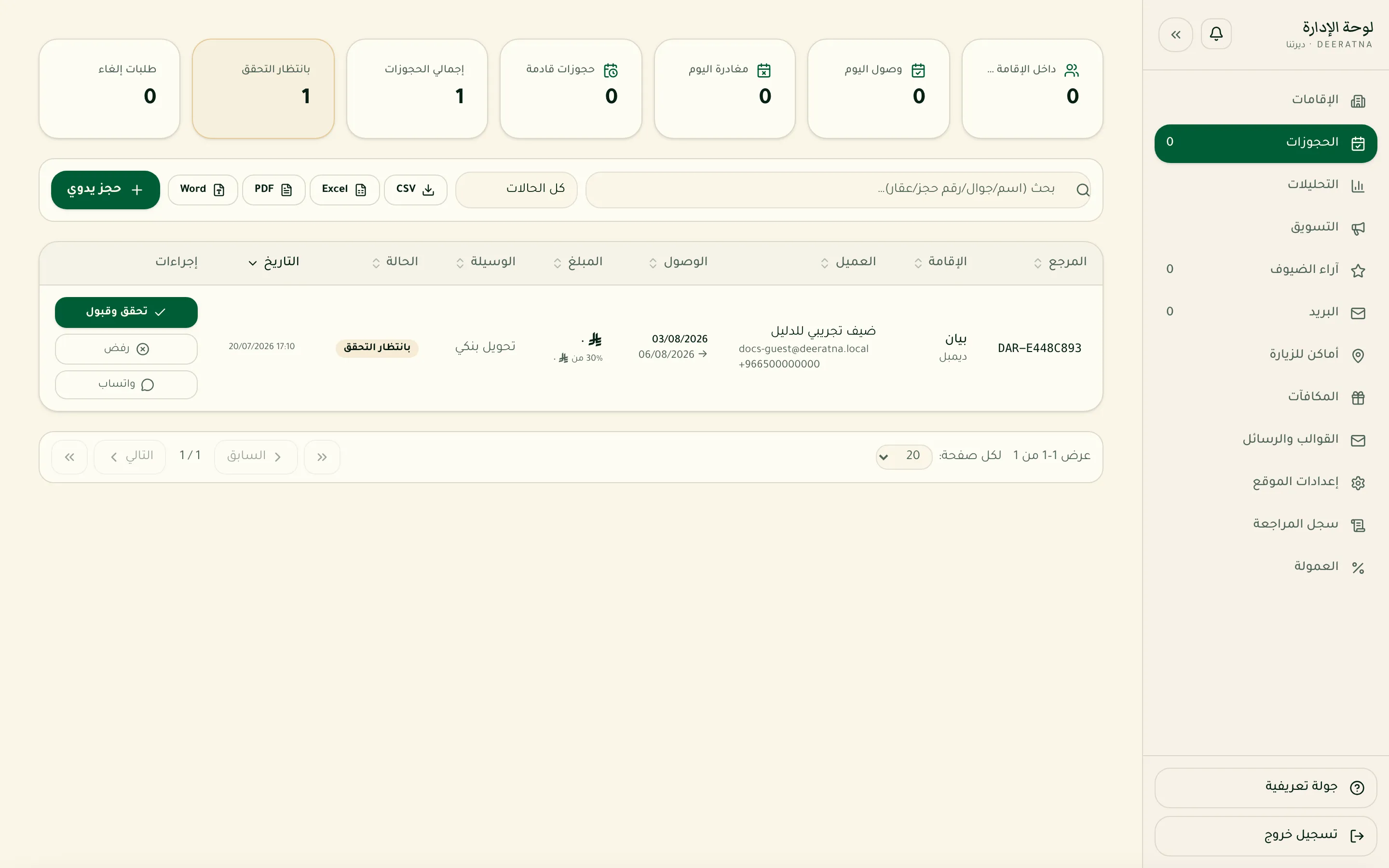Select the طلبات إلغاء stat card
The width and height of the screenshot is (1389, 868).
[x=109, y=89]
